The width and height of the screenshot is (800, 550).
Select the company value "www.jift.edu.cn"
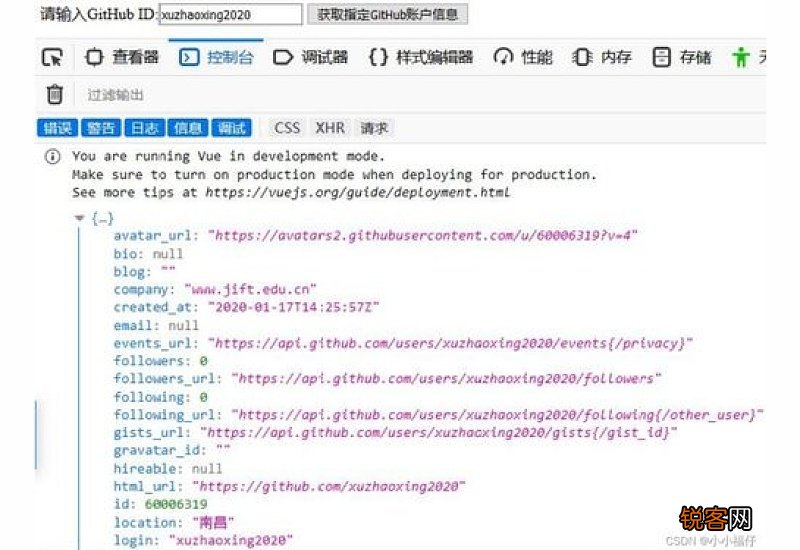[x=250, y=289]
